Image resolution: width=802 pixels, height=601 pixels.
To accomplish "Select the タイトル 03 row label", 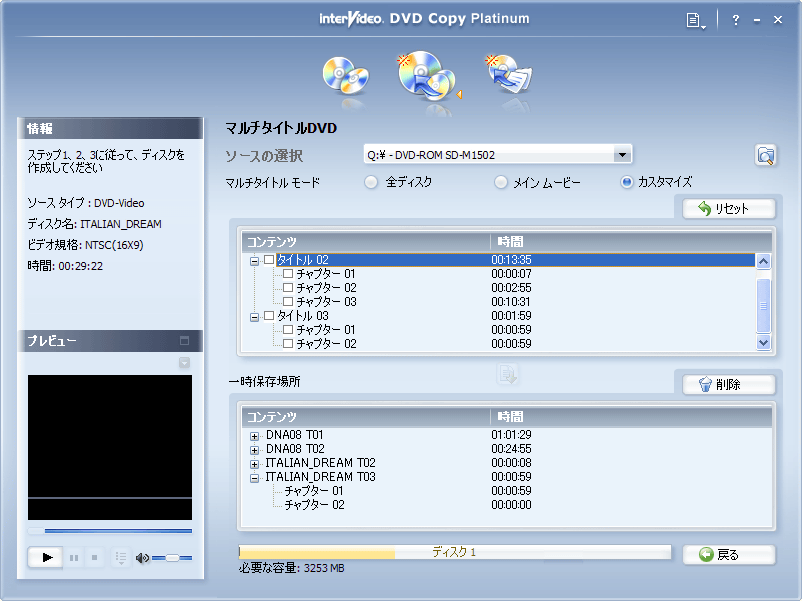I will tap(302, 316).
